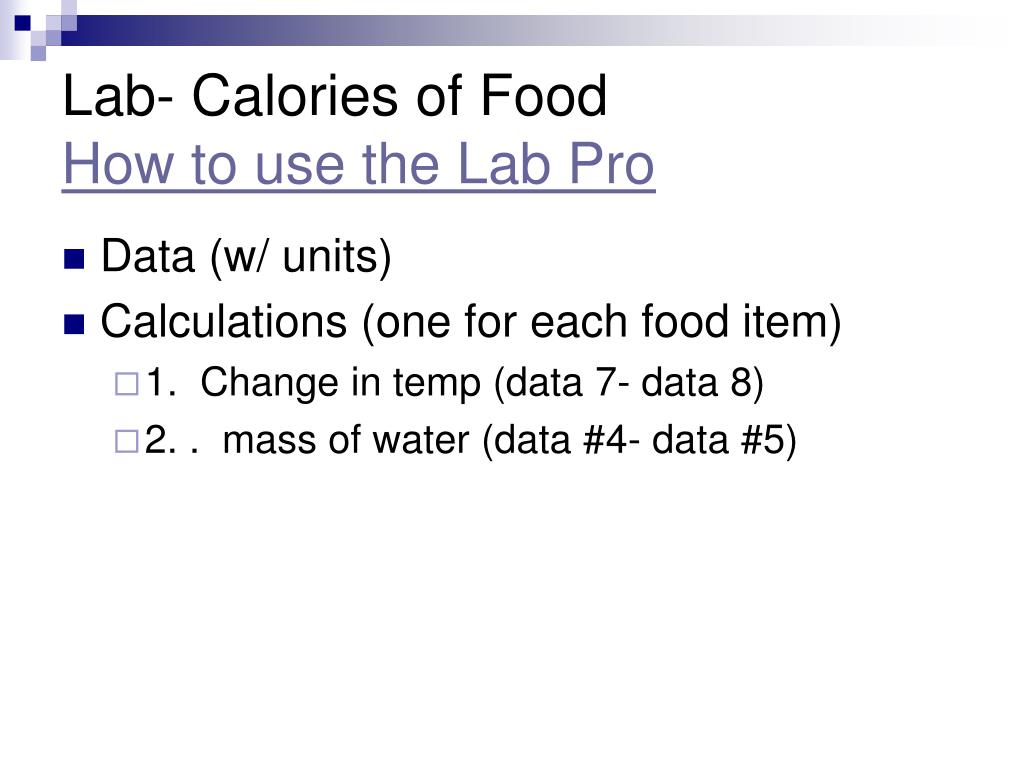
Task: Click the hollow square bullet before mass of water
Action: 127,441
